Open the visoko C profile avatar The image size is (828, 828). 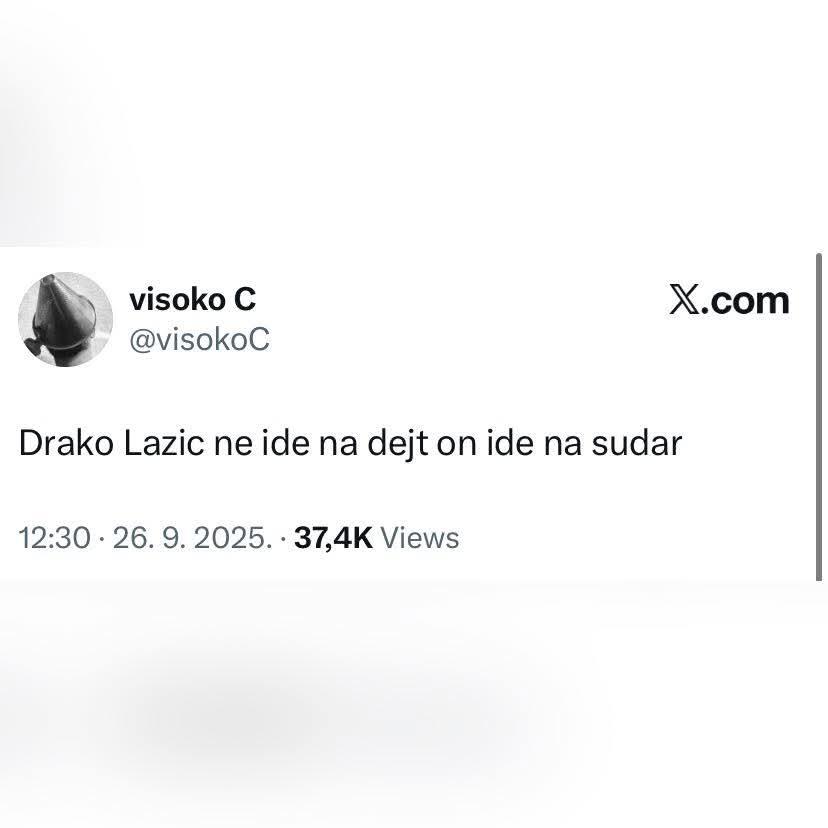click(65, 319)
